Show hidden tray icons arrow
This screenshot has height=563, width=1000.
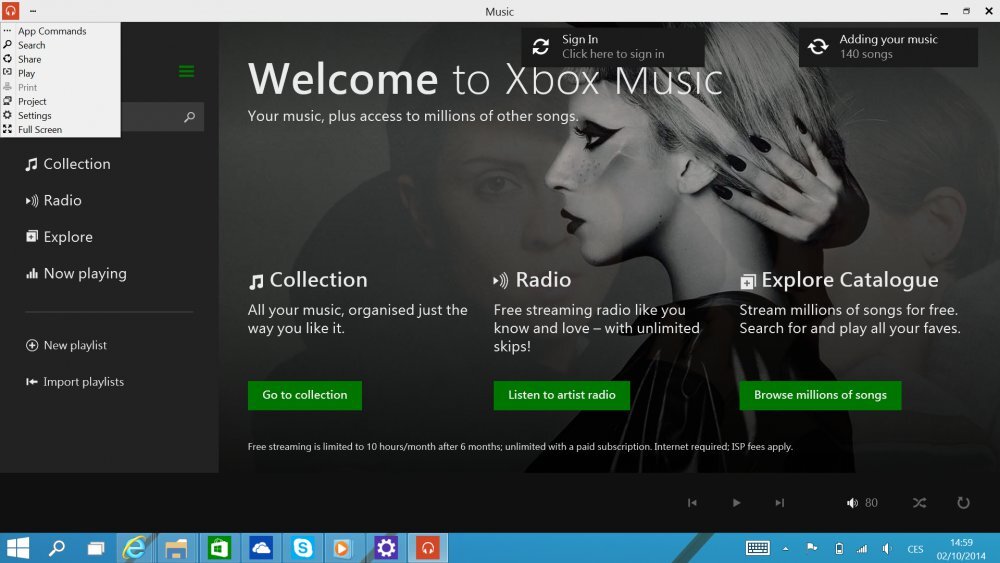(x=786, y=548)
